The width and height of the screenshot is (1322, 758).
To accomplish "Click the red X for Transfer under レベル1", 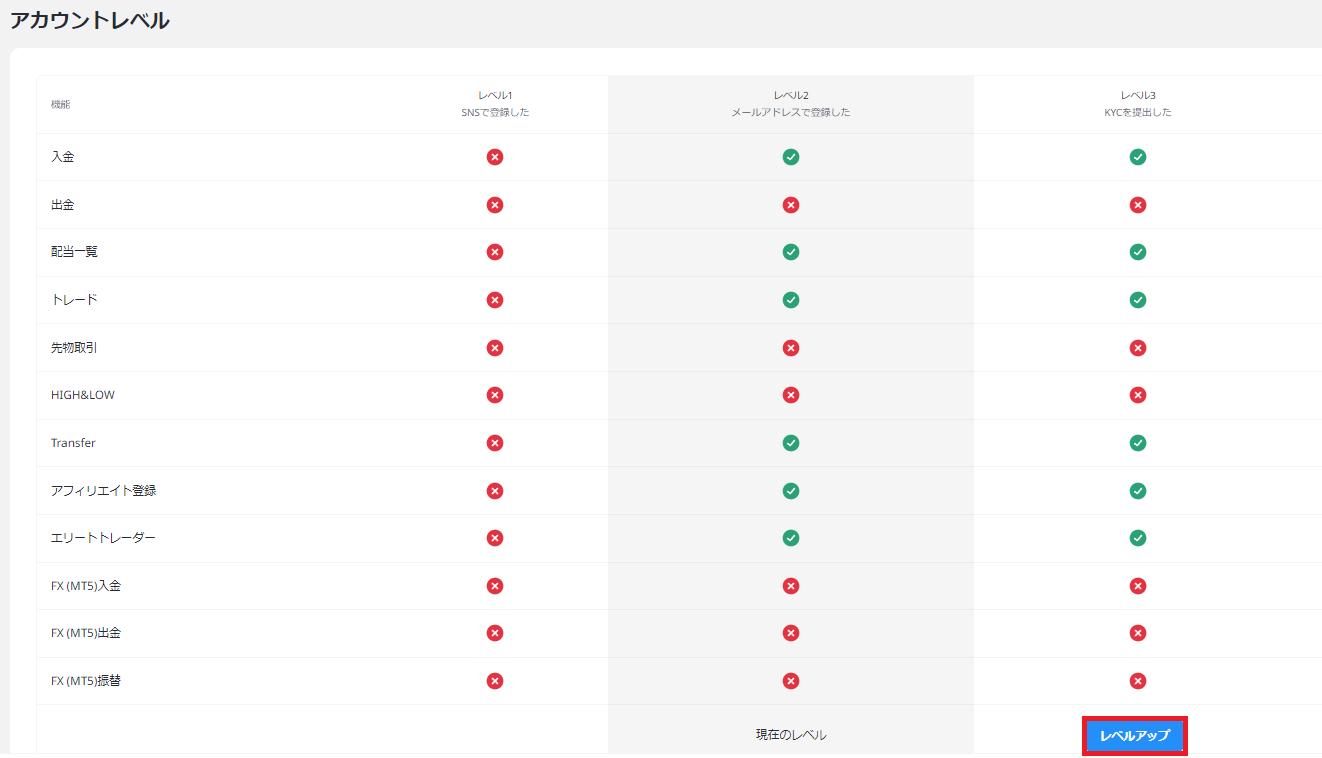I will 494,443.
